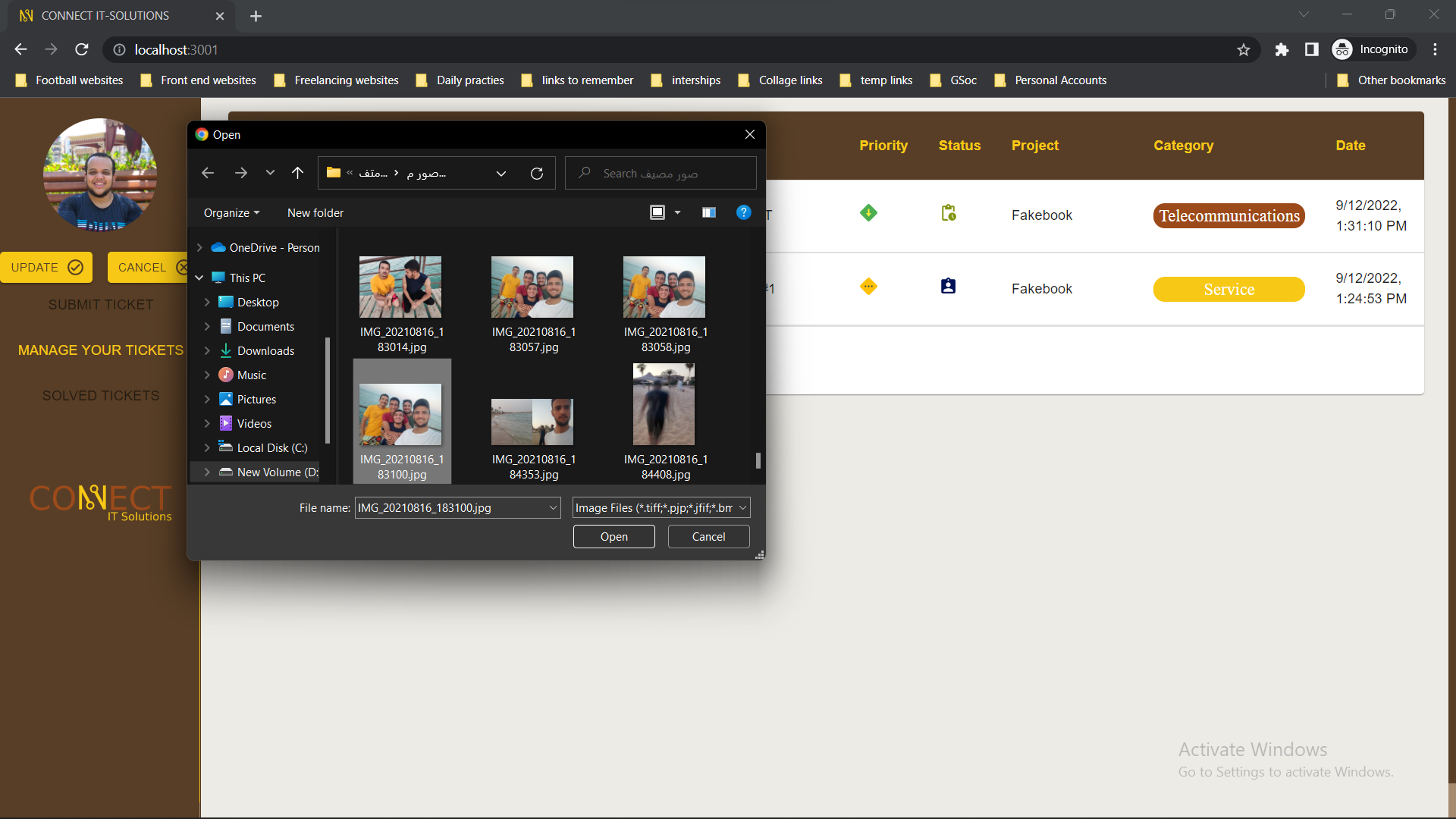Click the CANCEL profile button
Image resolution: width=1456 pixels, height=819 pixels.
click(149, 268)
